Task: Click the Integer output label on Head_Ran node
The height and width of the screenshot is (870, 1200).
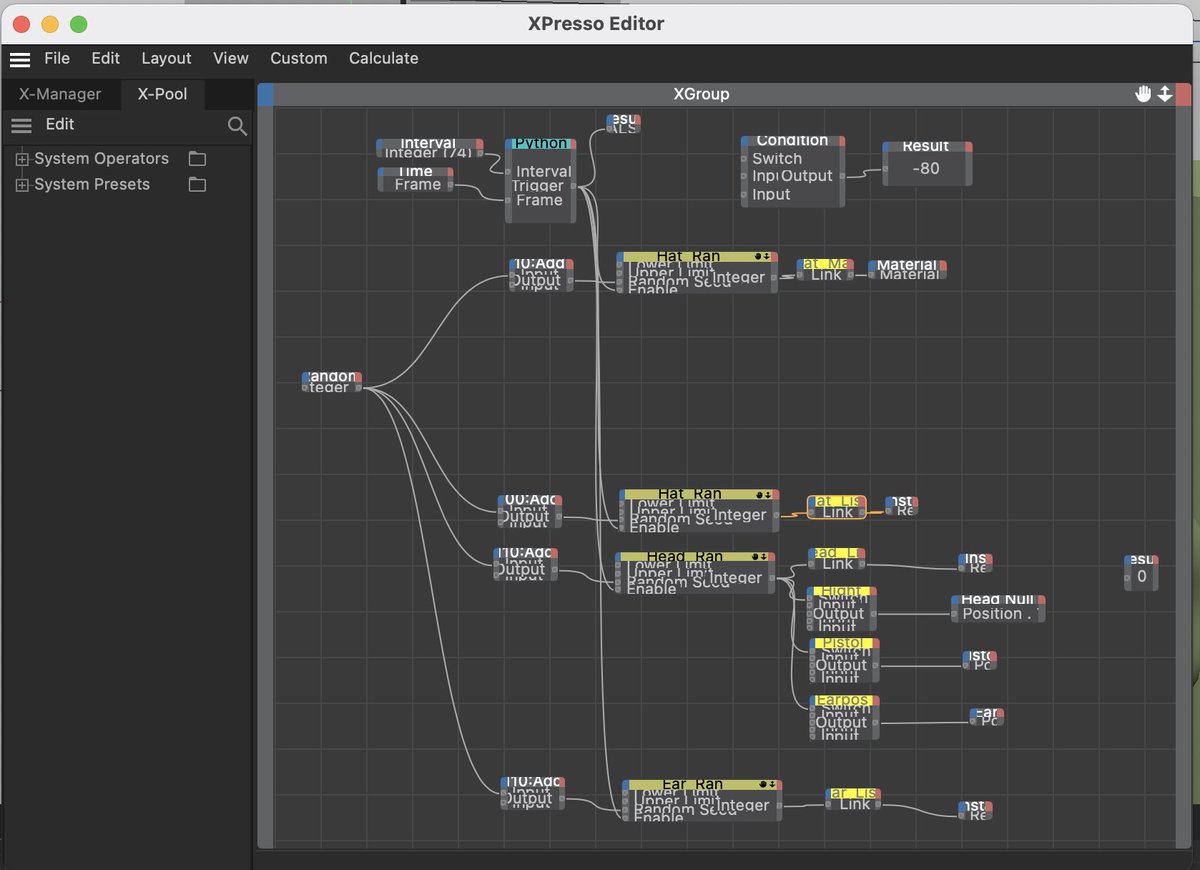Action: coord(736,577)
